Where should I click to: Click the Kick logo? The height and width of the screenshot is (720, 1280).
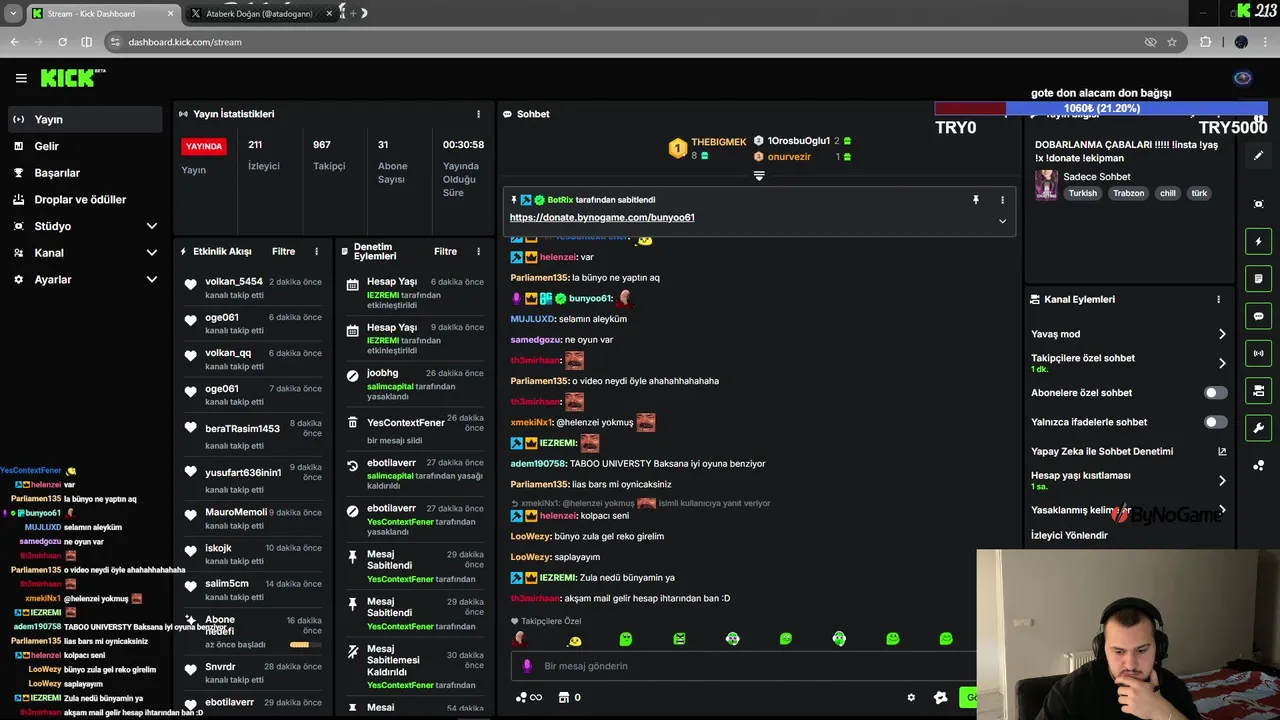coord(72,78)
